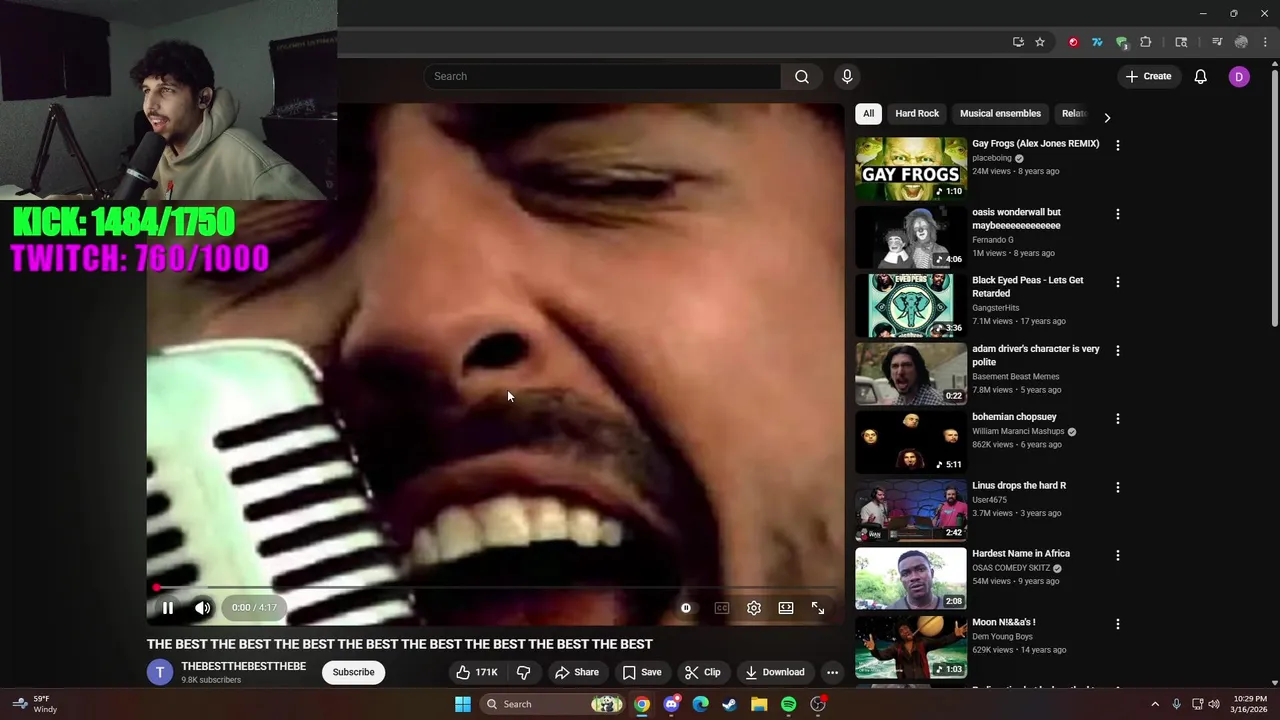Open Steam from the taskbar

(x=730, y=704)
